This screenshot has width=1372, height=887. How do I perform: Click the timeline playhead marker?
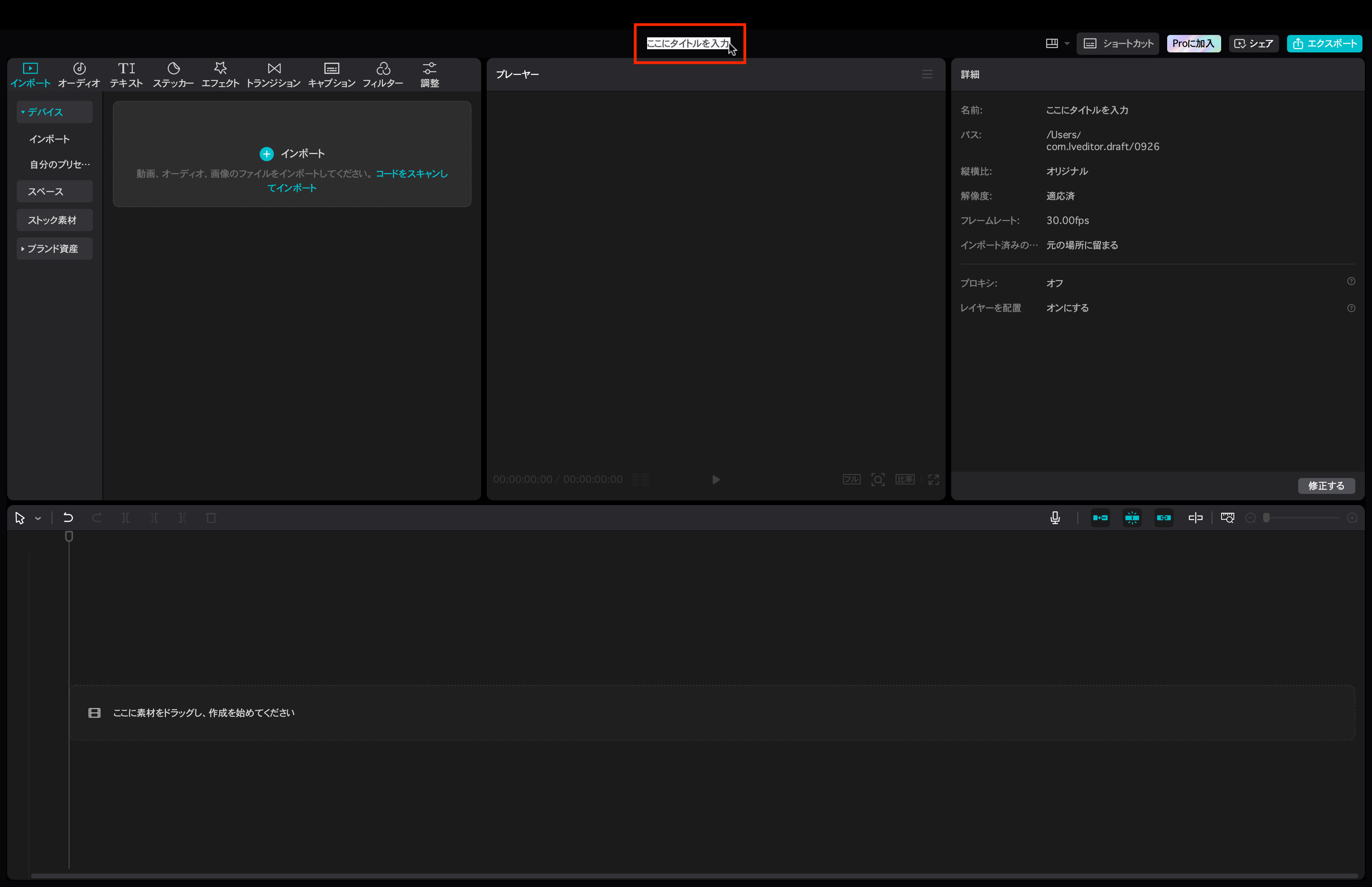(69, 536)
